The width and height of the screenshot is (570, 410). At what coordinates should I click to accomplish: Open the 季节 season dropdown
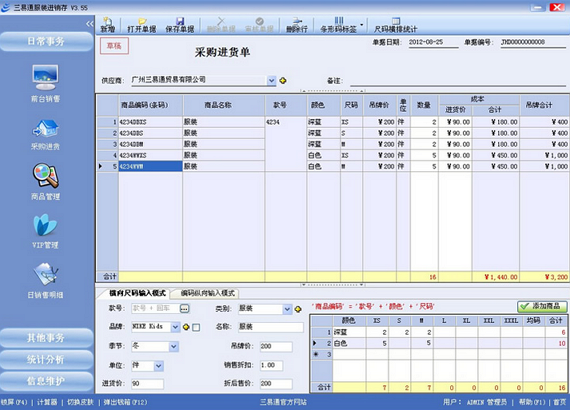click(174, 346)
